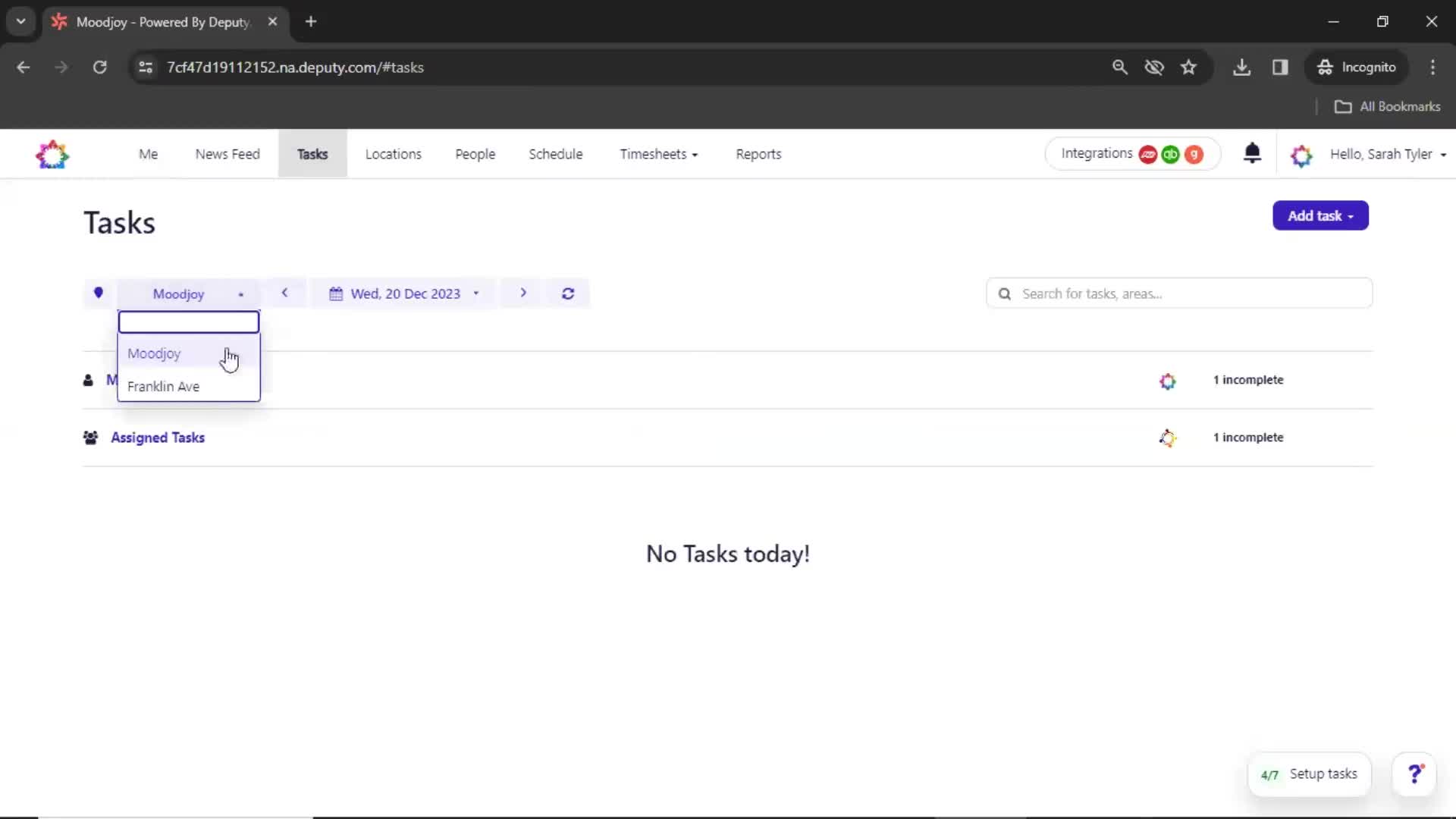This screenshot has width=1456, height=819.
Task: Expand Add task dropdown
Action: click(1320, 216)
